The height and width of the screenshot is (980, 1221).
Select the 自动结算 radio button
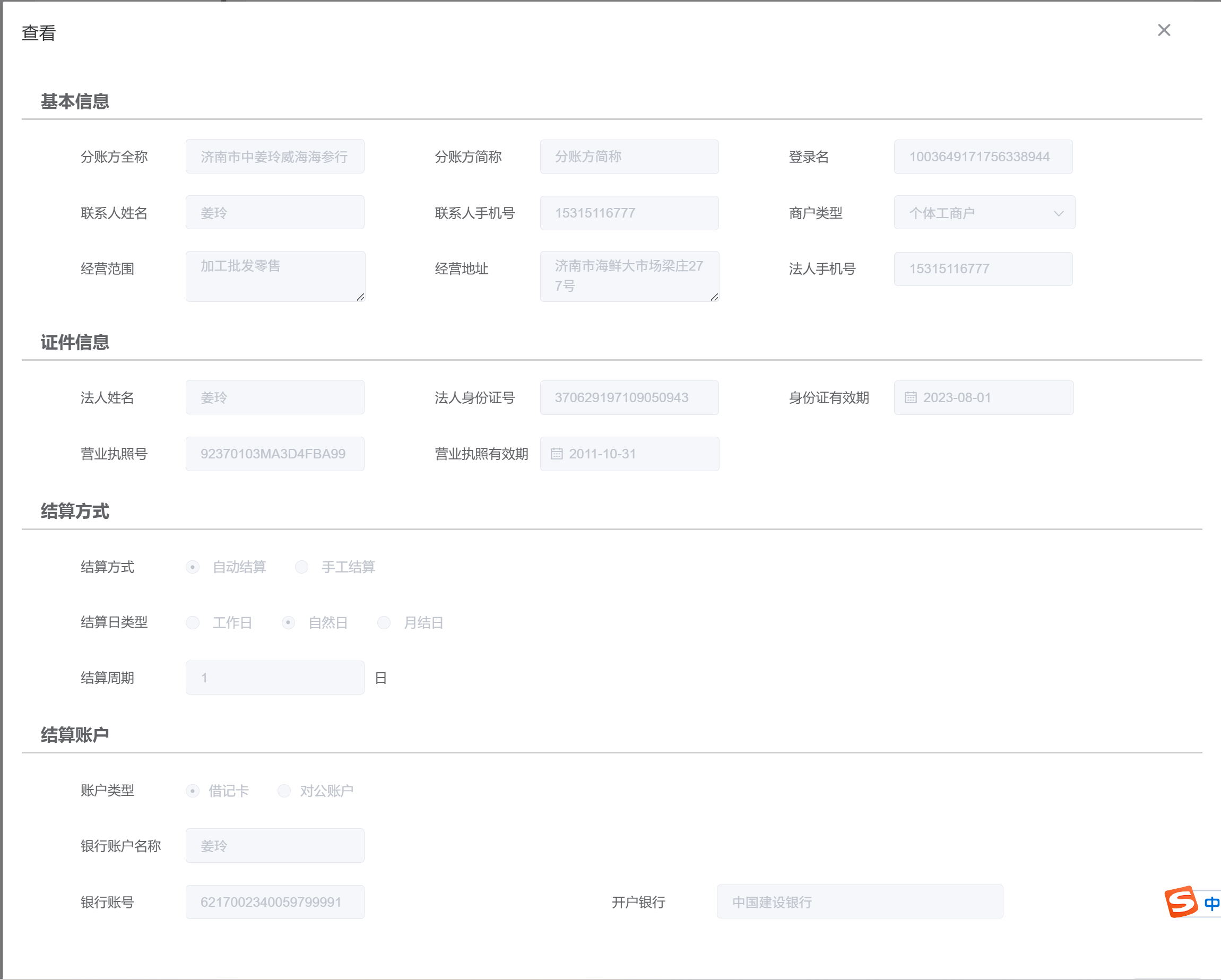193,567
